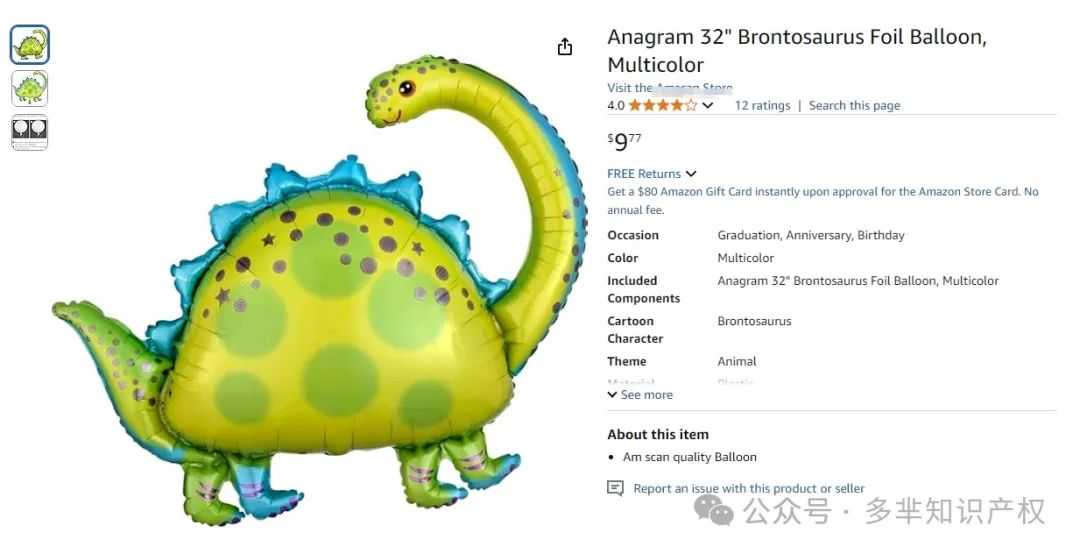Click the four-star rating stars
The image size is (1080, 554).
pos(663,105)
